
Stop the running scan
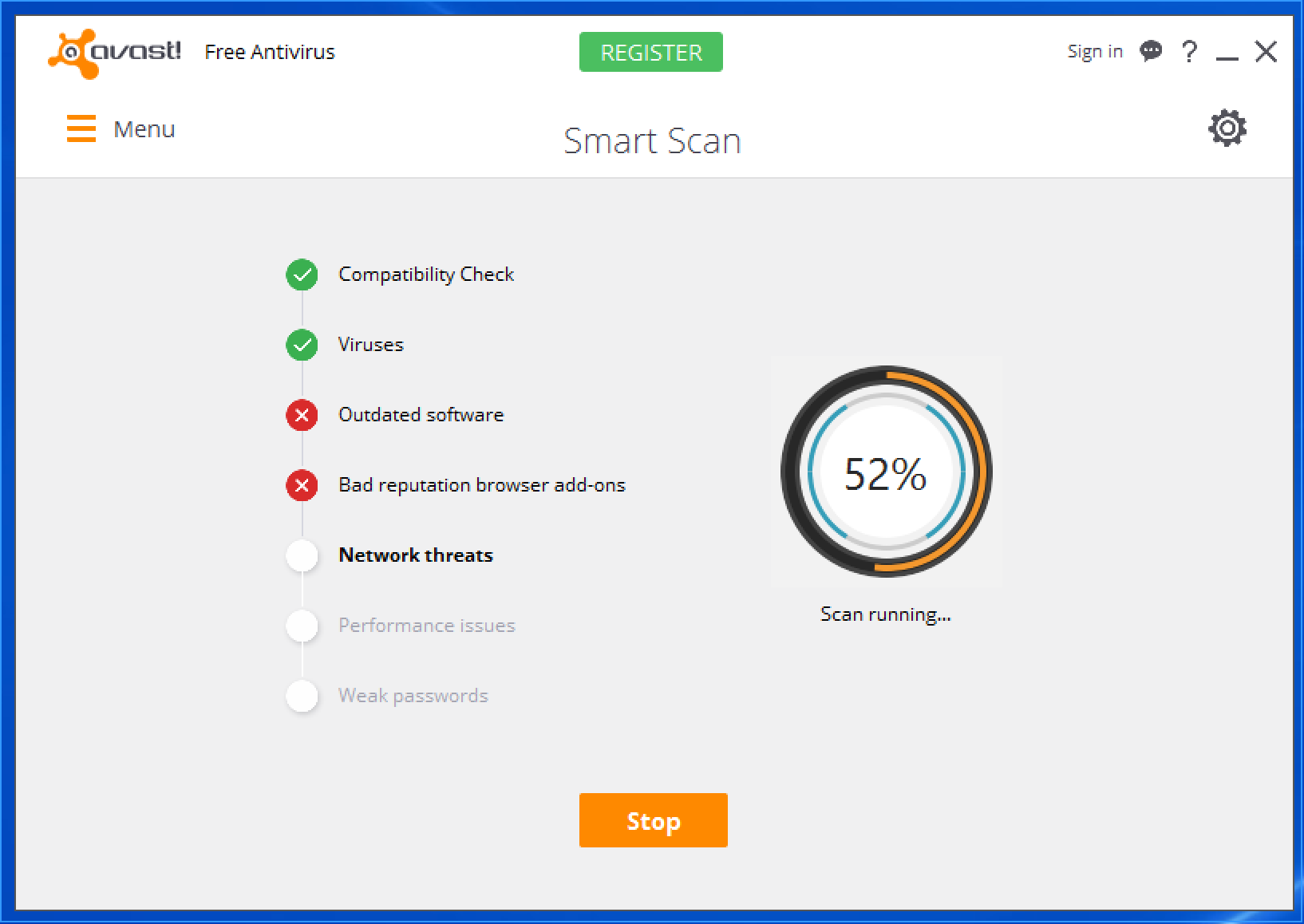(x=653, y=820)
